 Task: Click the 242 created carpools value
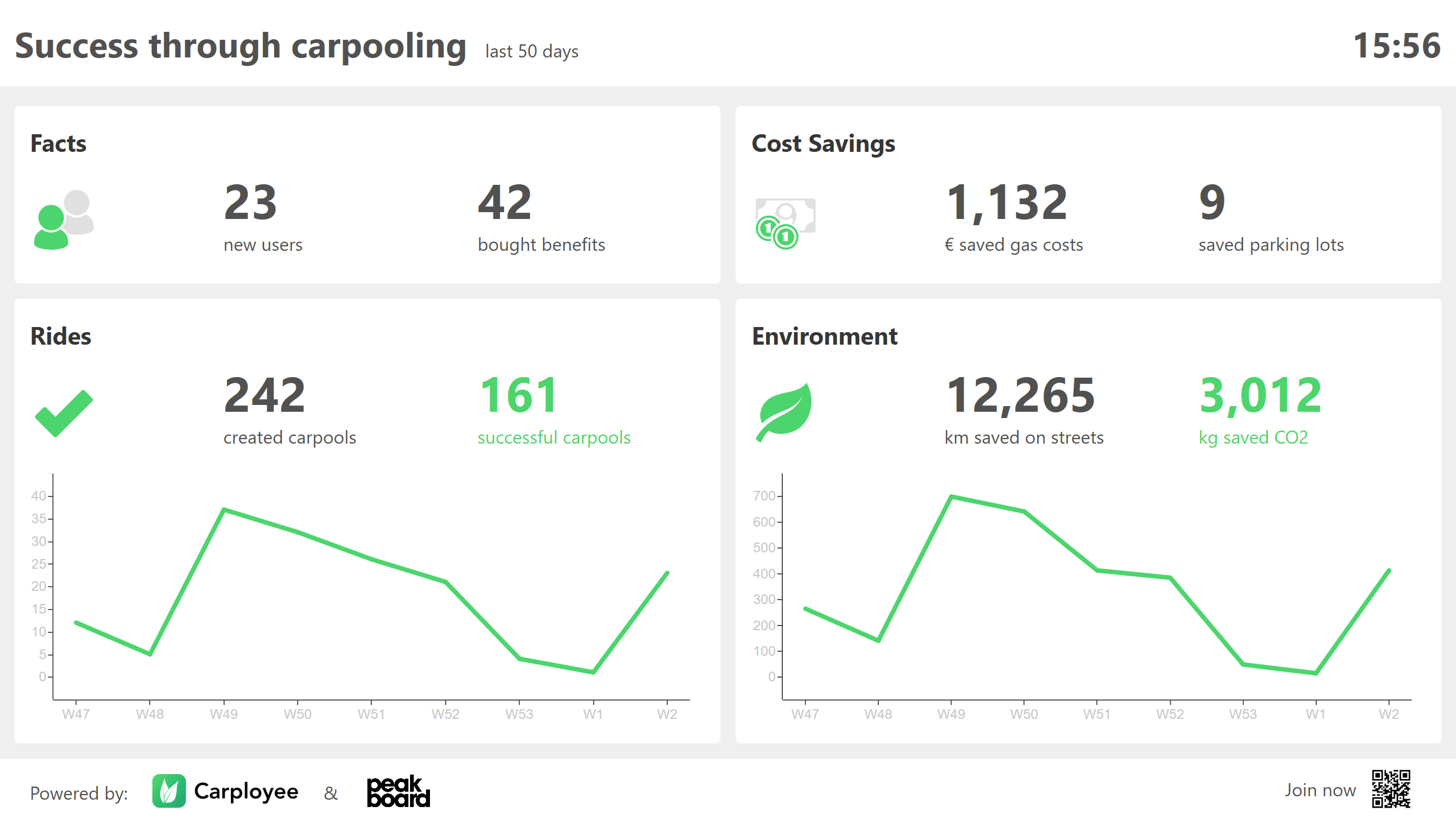(265, 395)
